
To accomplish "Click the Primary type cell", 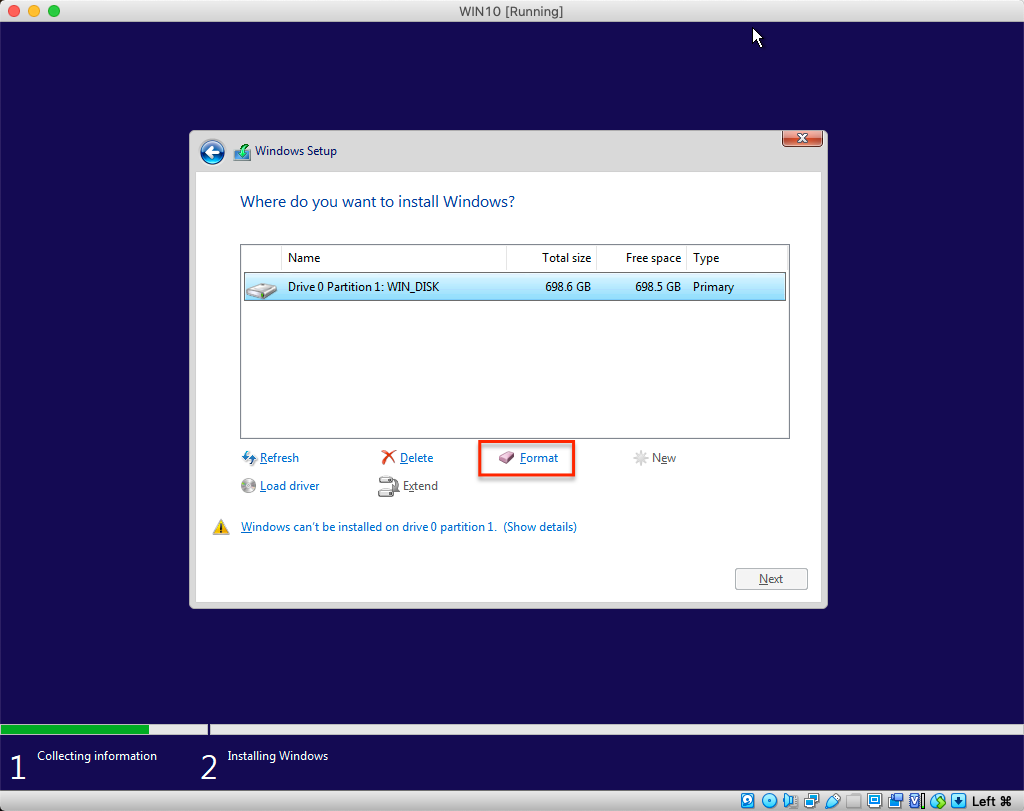I will (x=713, y=287).
